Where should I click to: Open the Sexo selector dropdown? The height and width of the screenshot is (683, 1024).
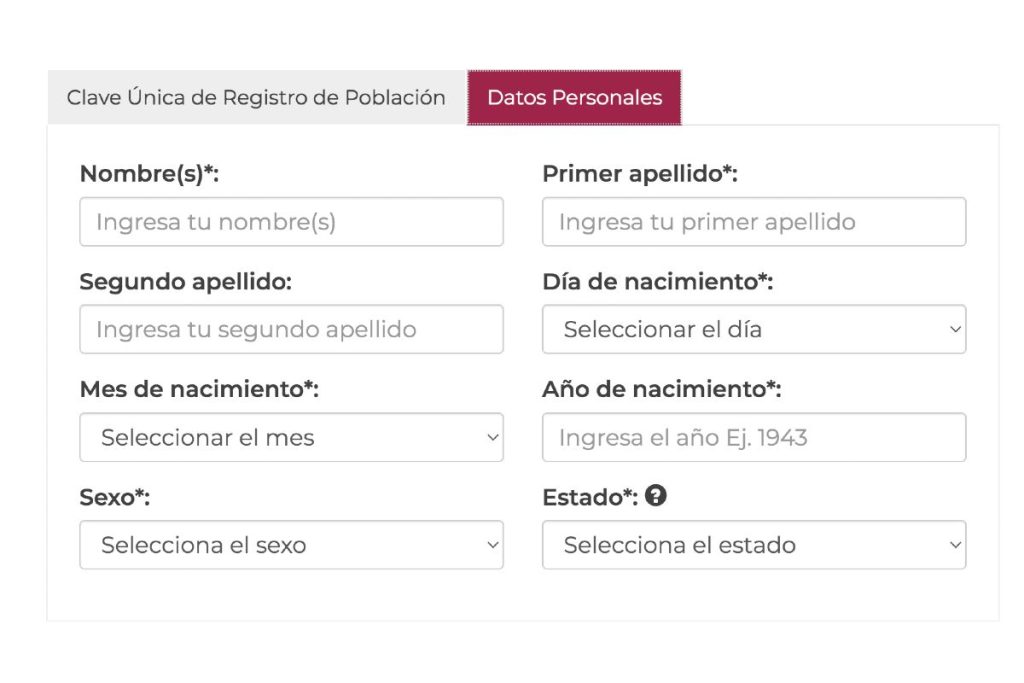pyautogui.click(x=290, y=545)
